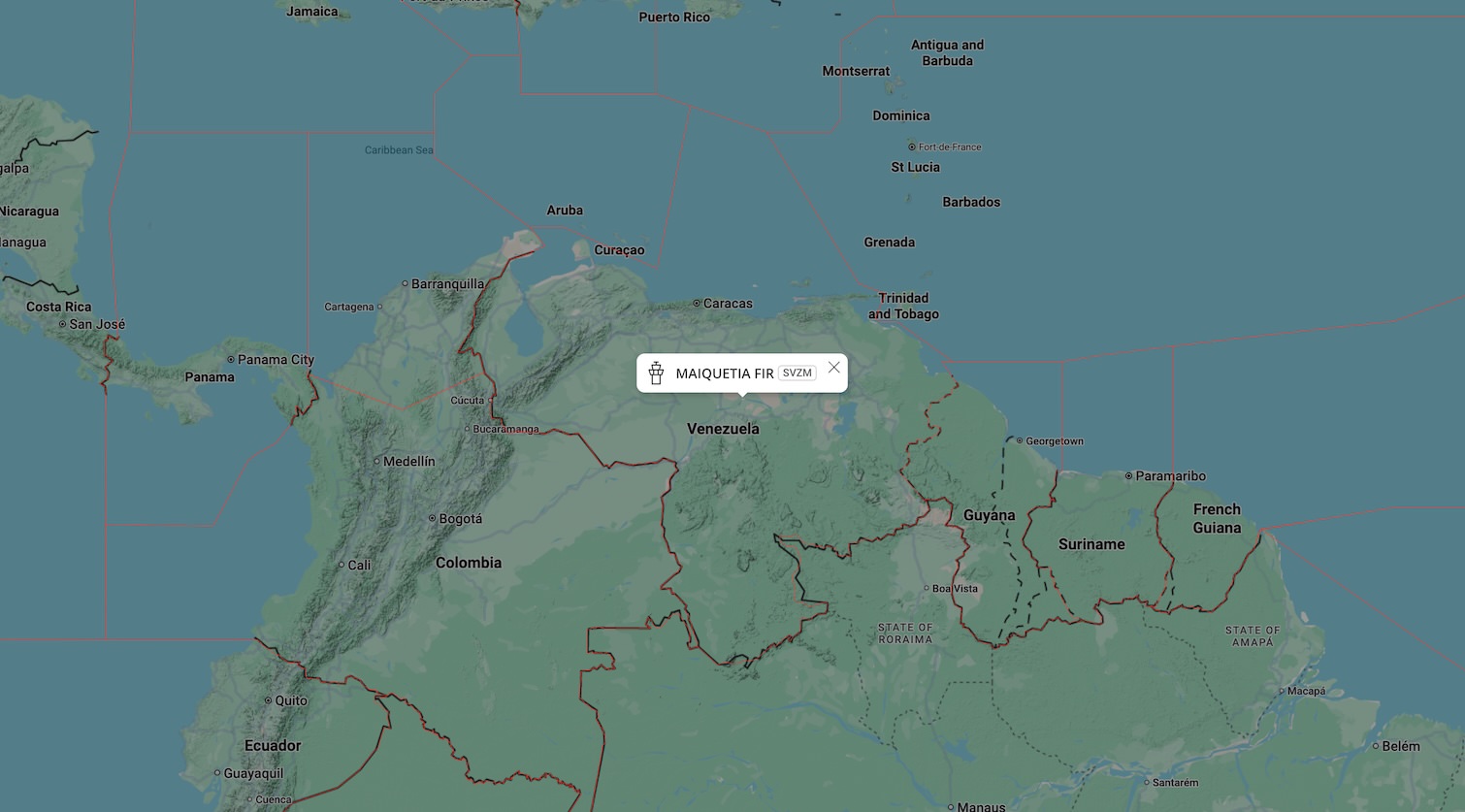This screenshot has height=812, width=1465.
Task: Select the Colombia country label
Action: (x=469, y=563)
